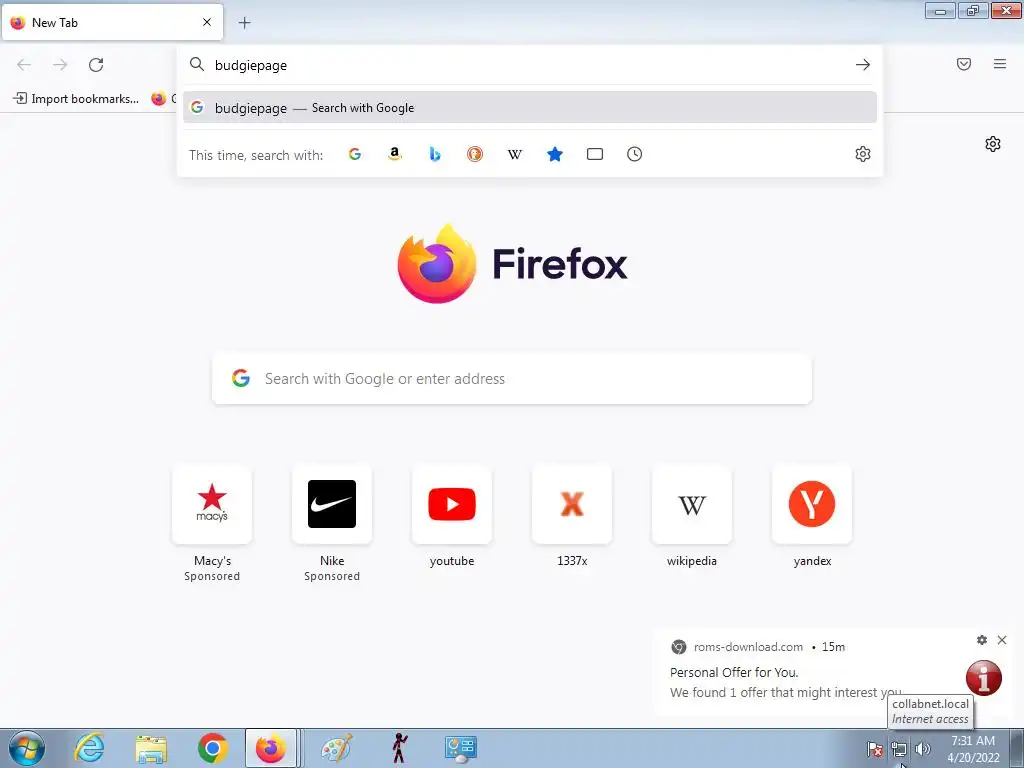Click the red info icon in notification
The image size is (1024, 768).
[x=984, y=677]
